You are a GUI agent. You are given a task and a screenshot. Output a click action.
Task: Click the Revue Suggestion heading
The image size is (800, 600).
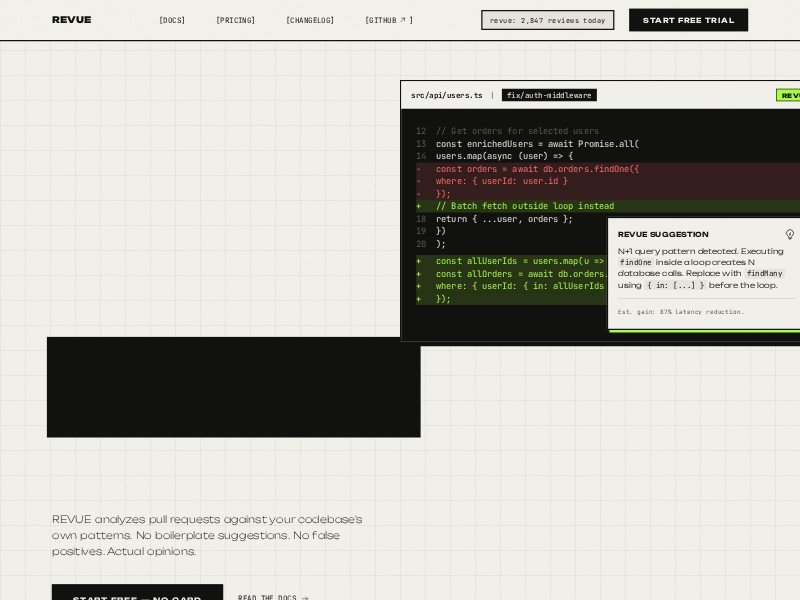pos(662,234)
